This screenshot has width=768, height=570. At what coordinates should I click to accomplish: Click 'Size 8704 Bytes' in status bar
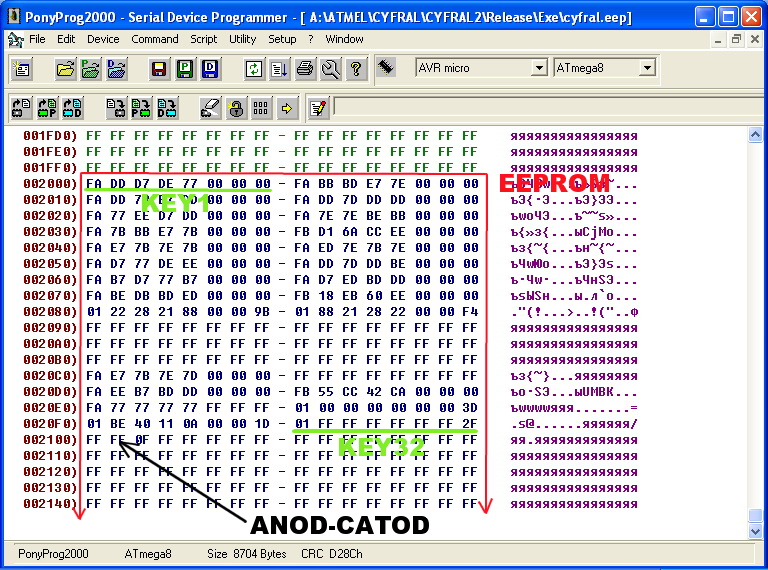246,554
